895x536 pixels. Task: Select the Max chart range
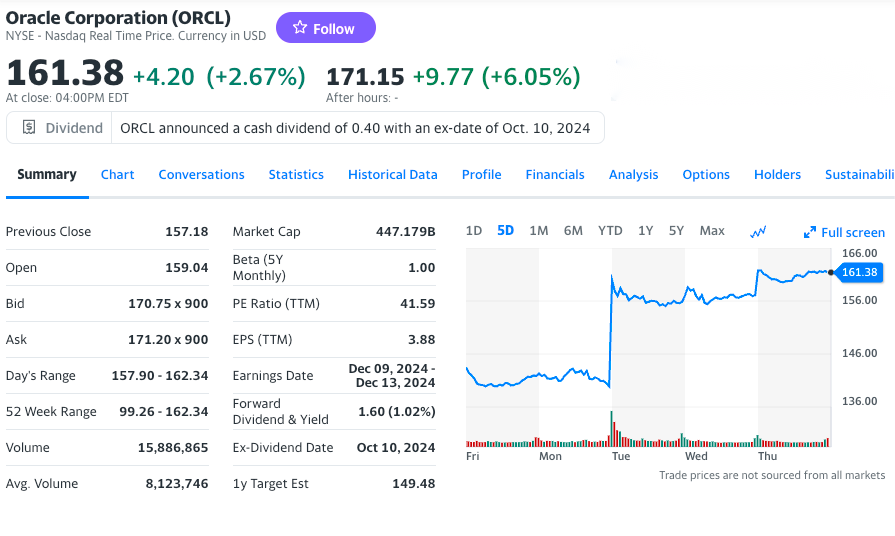click(x=712, y=231)
